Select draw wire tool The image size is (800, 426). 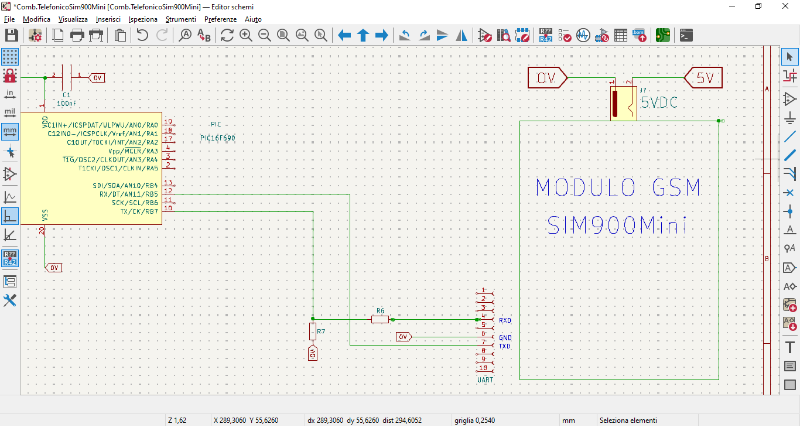click(x=790, y=137)
